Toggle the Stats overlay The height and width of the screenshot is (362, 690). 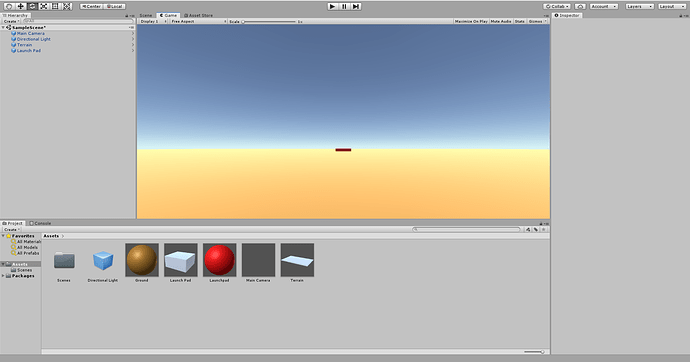click(520, 21)
